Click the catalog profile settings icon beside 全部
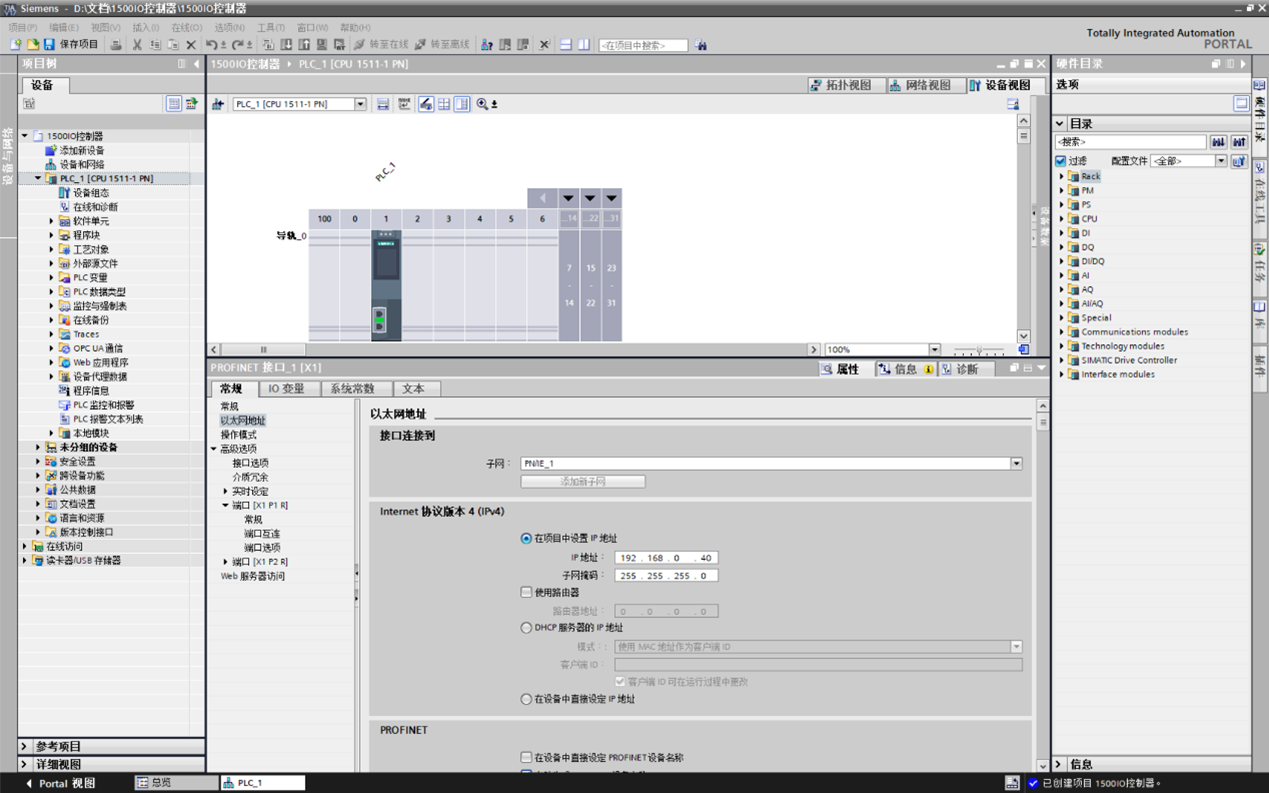The image size is (1269, 793). [x=1239, y=161]
